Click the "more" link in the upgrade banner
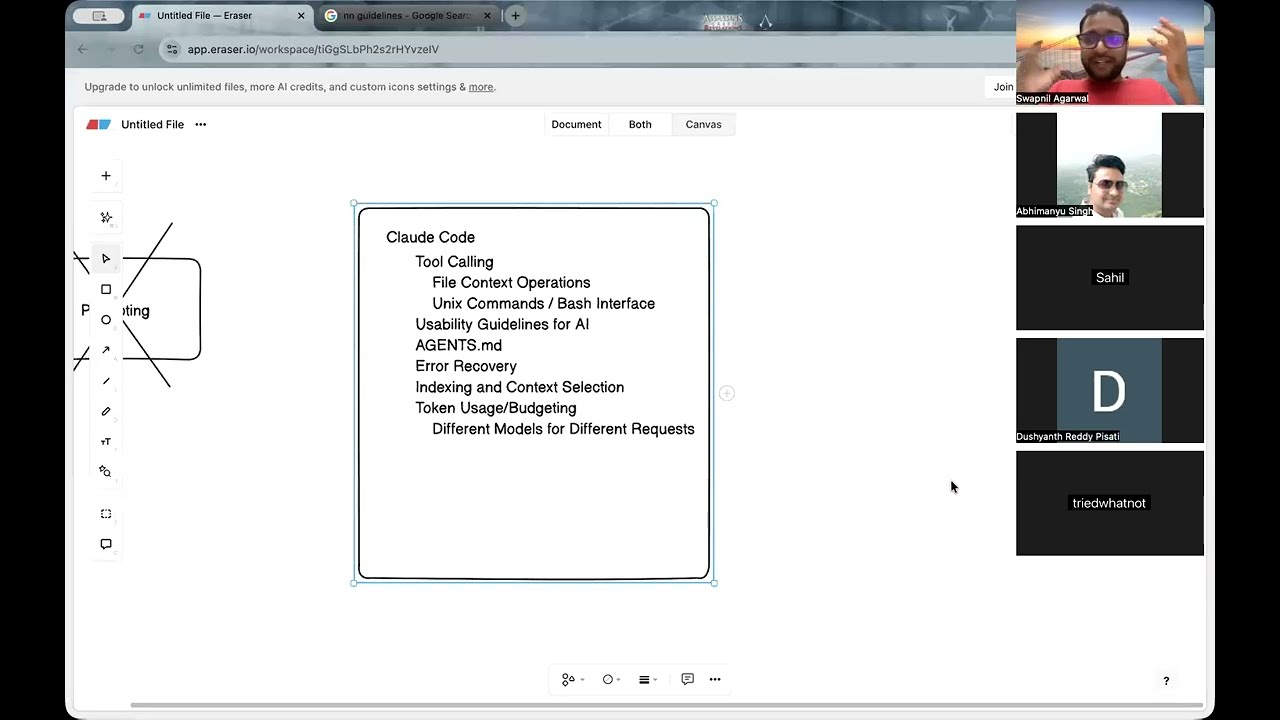Viewport: 1280px width, 720px height. [x=481, y=87]
